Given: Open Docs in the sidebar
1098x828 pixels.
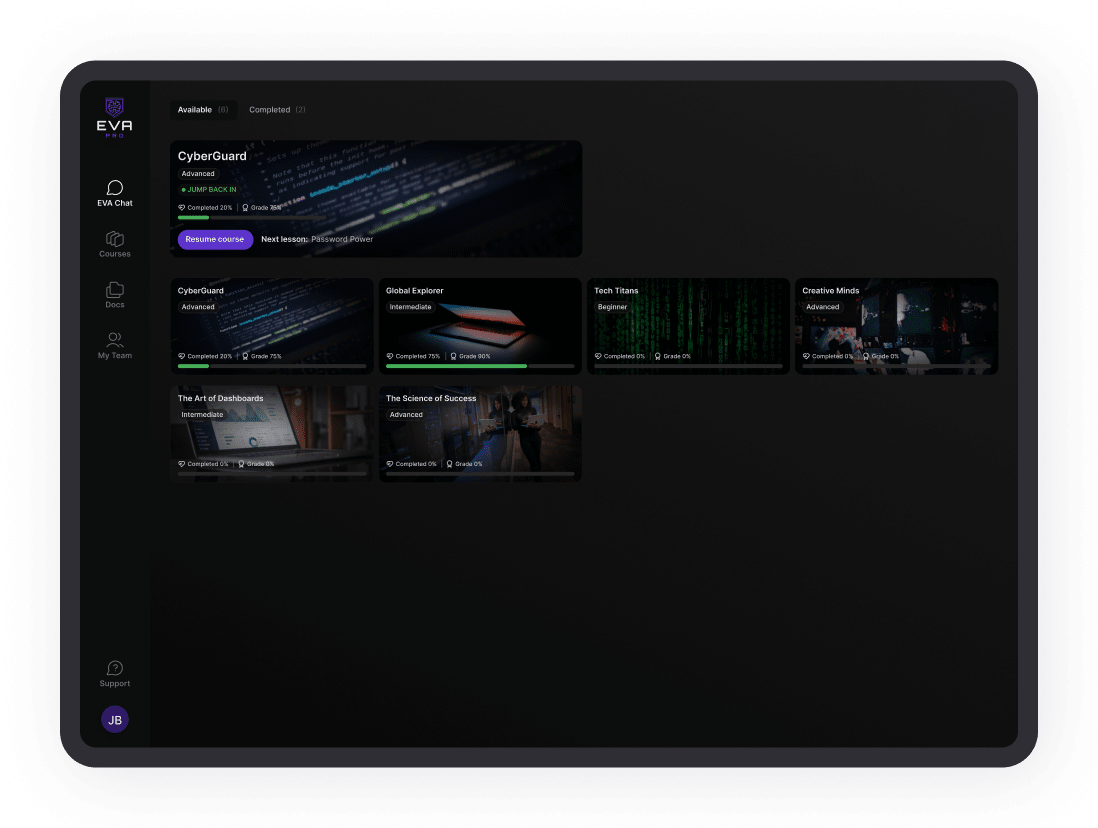Looking at the screenshot, I should pyautogui.click(x=115, y=295).
